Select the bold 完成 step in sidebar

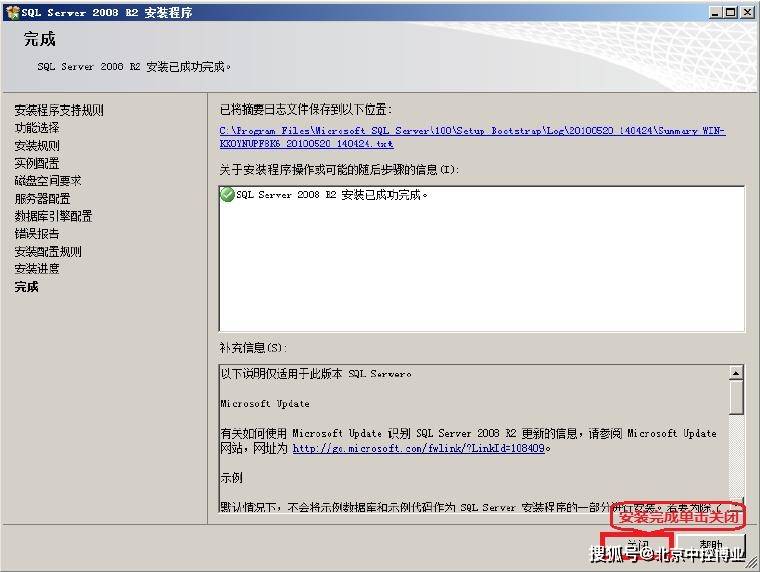pyautogui.click(x=26, y=287)
